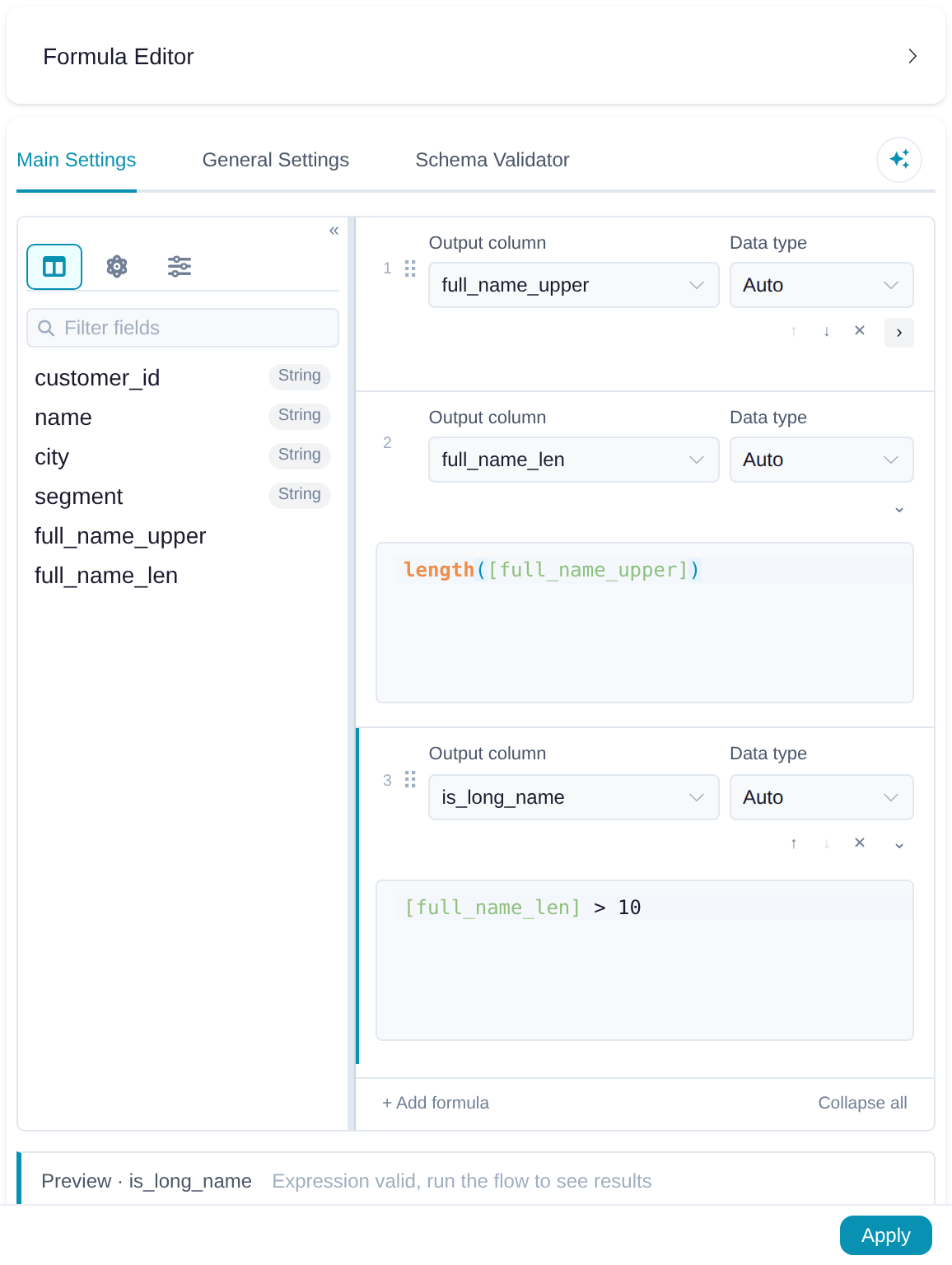This screenshot has width=952, height=1265.
Task: Click String type badge for customer_id
Action: click(300, 376)
